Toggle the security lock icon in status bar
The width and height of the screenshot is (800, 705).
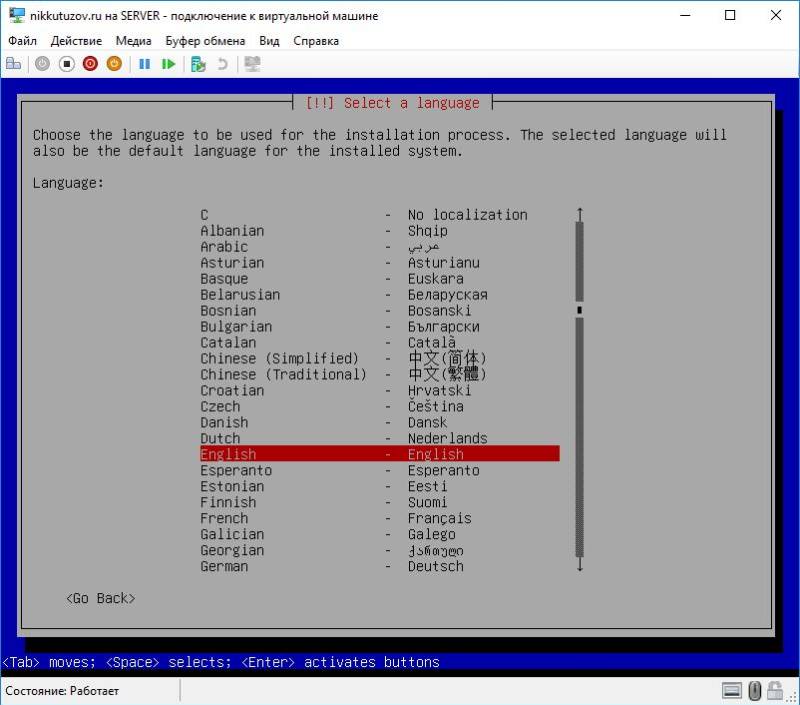pos(774,691)
